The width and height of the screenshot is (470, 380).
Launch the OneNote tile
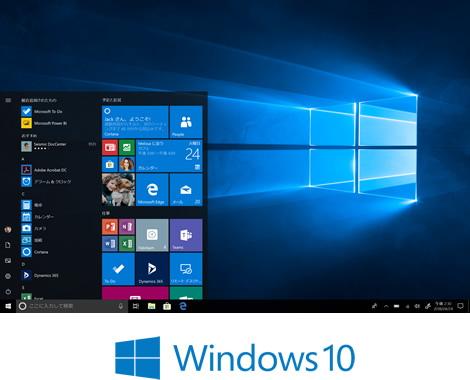pyautogui.click(x=127, y=227)
